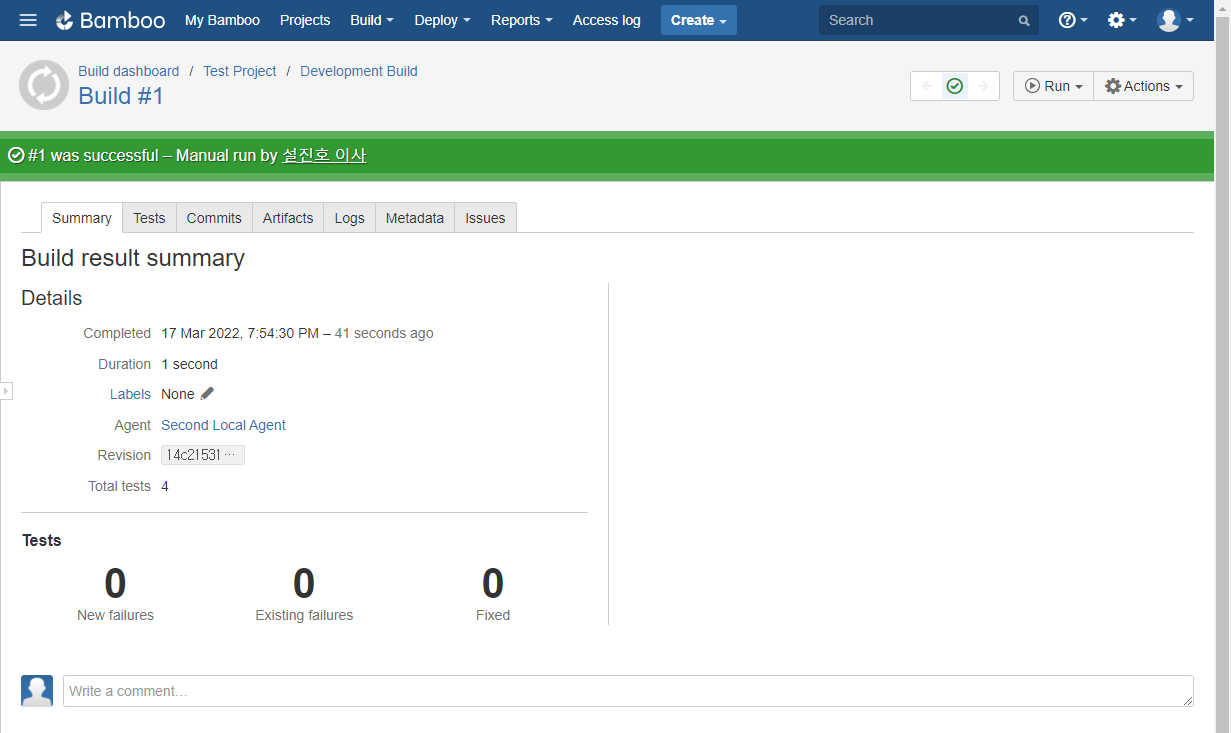Click the green build status checkmark icon
This screenshot has height=733, width=1231.
click(x=955, y=86)
